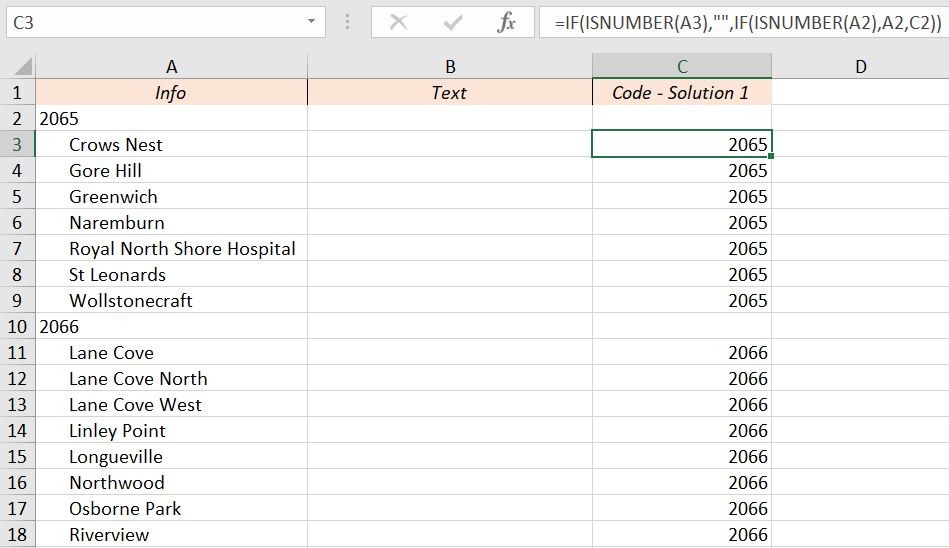Select the Lane Cove West cell
This screenshot has height=548, width=949.
click(171, 404)
